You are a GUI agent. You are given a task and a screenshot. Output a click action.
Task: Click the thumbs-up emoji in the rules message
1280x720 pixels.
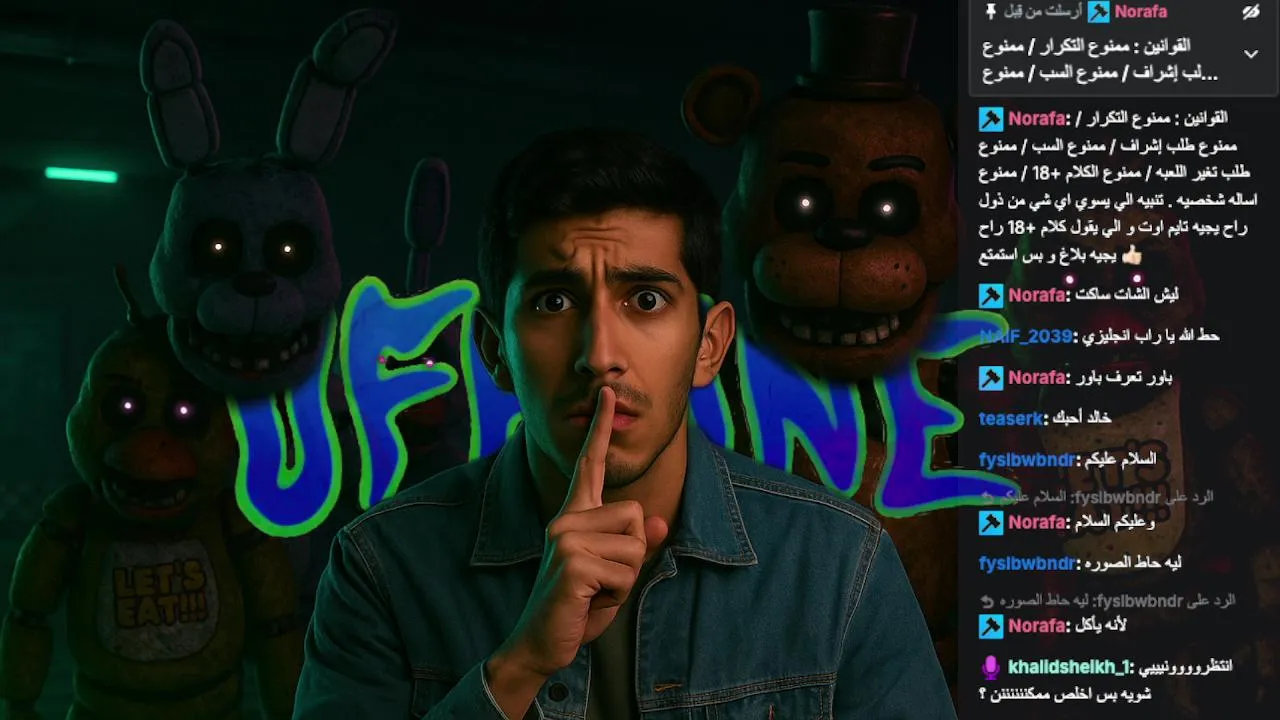(1132, 256)
